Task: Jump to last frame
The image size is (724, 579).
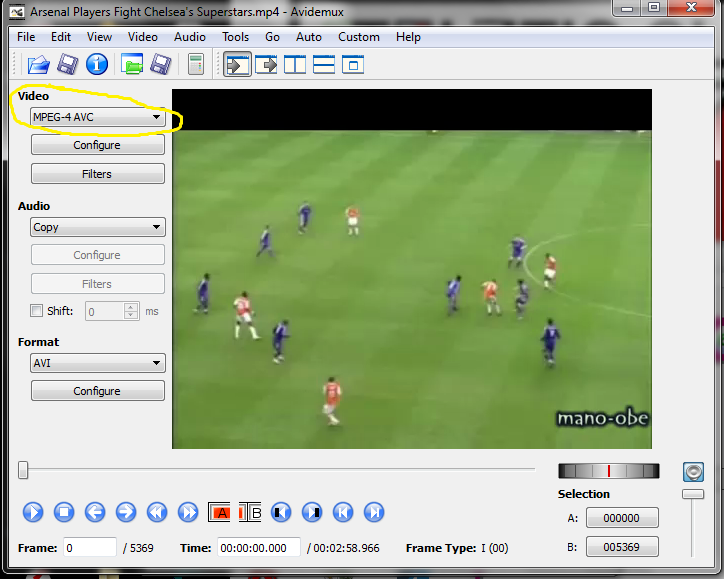Action: coord(374,512)
